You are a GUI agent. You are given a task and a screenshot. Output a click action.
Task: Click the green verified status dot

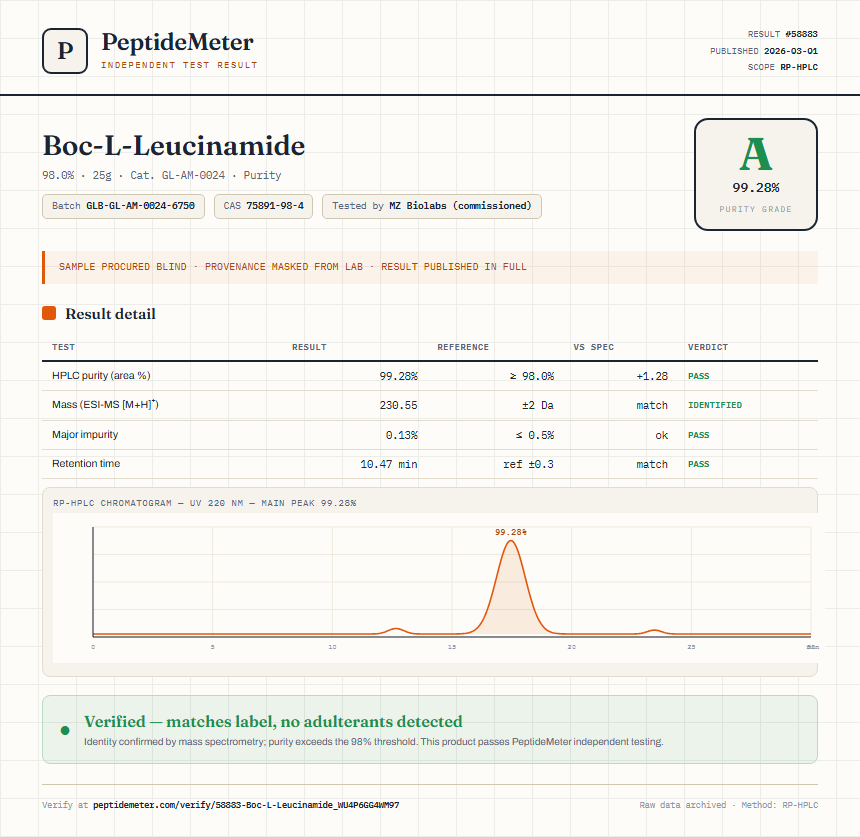pos(65,730)
